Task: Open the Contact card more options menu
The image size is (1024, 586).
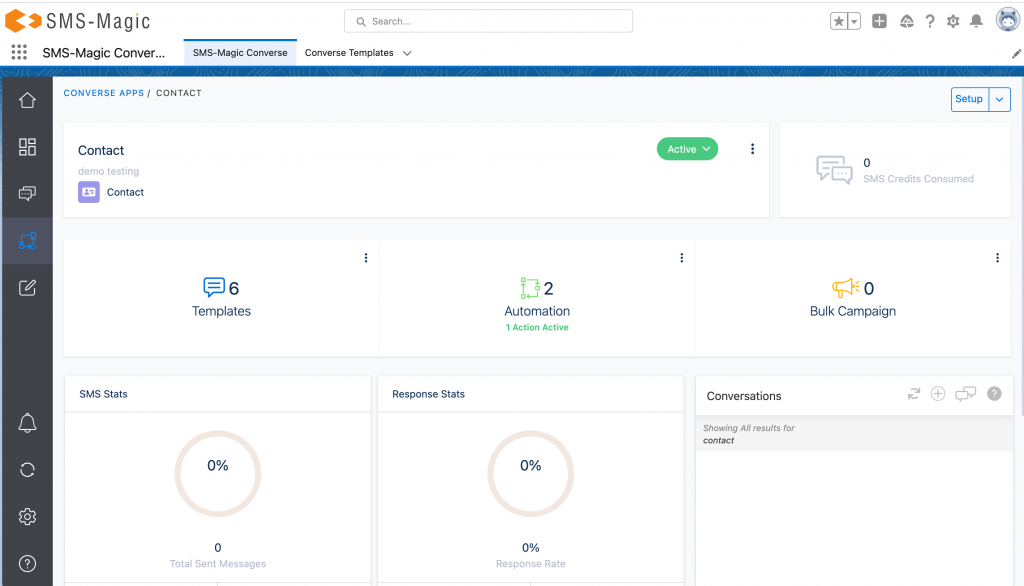Action: (x=752, y=149)
